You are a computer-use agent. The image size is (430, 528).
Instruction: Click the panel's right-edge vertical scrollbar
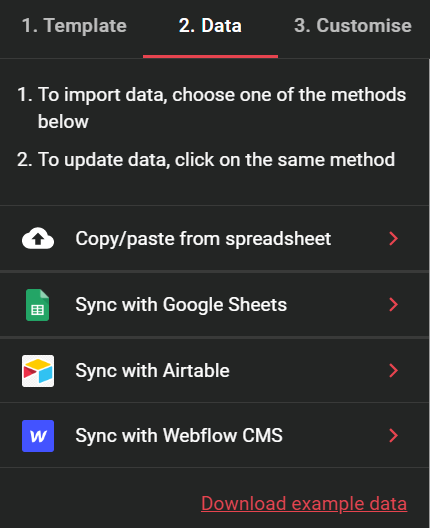point(428,293)
